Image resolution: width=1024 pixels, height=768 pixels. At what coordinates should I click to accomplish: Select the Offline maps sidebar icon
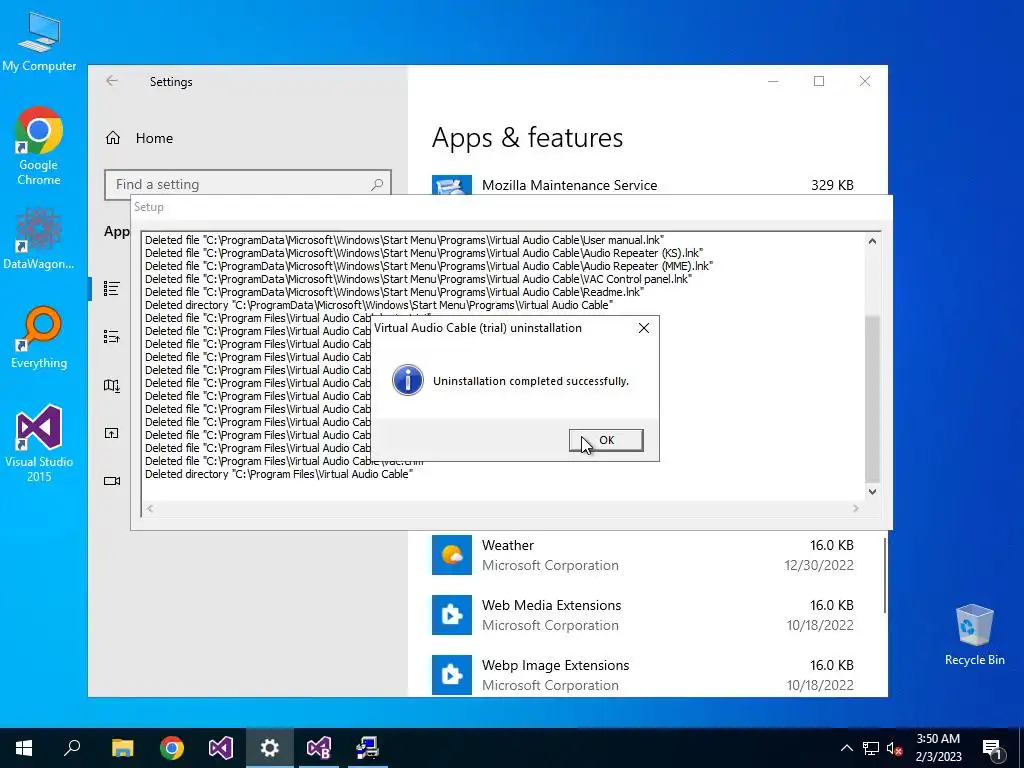click(x=112, y=385)
